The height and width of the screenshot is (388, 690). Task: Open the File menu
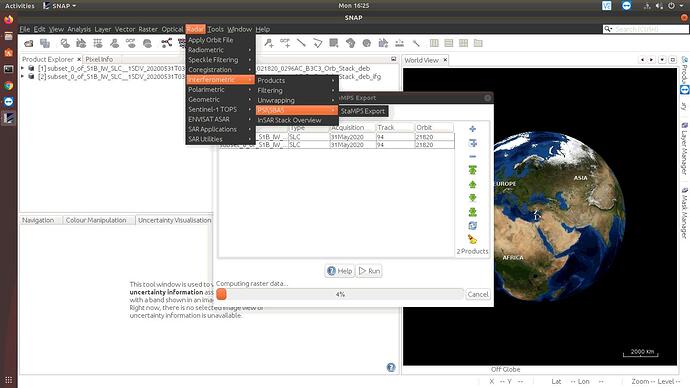click(x=25, y=29)
